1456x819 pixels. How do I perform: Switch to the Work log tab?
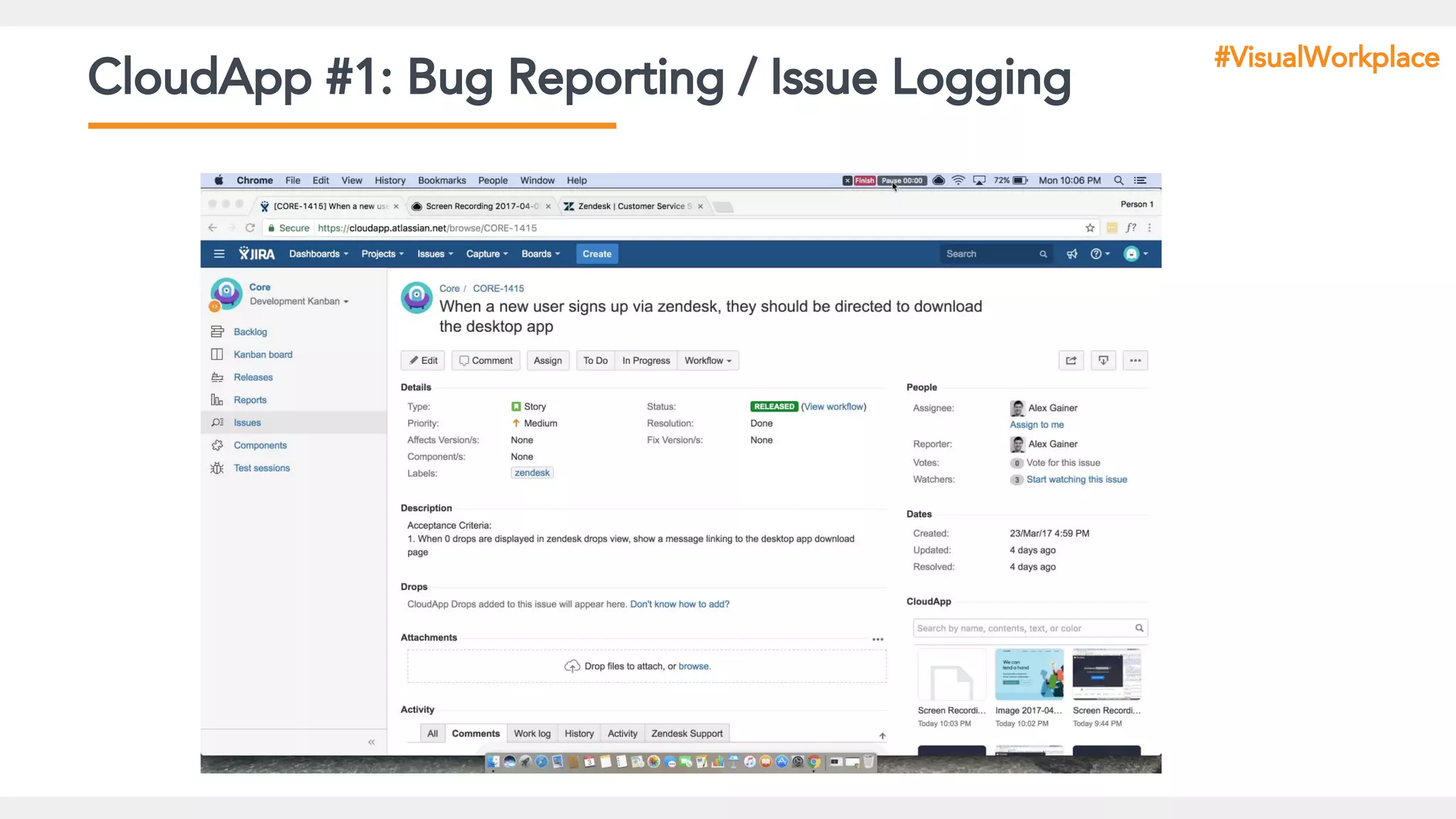tap(532, 734)
